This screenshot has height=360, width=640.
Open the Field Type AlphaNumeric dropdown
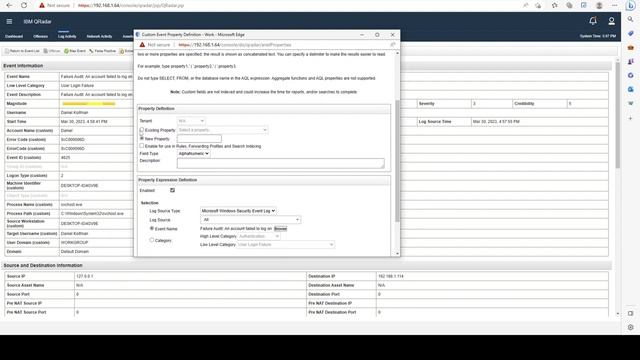point(193,153)
